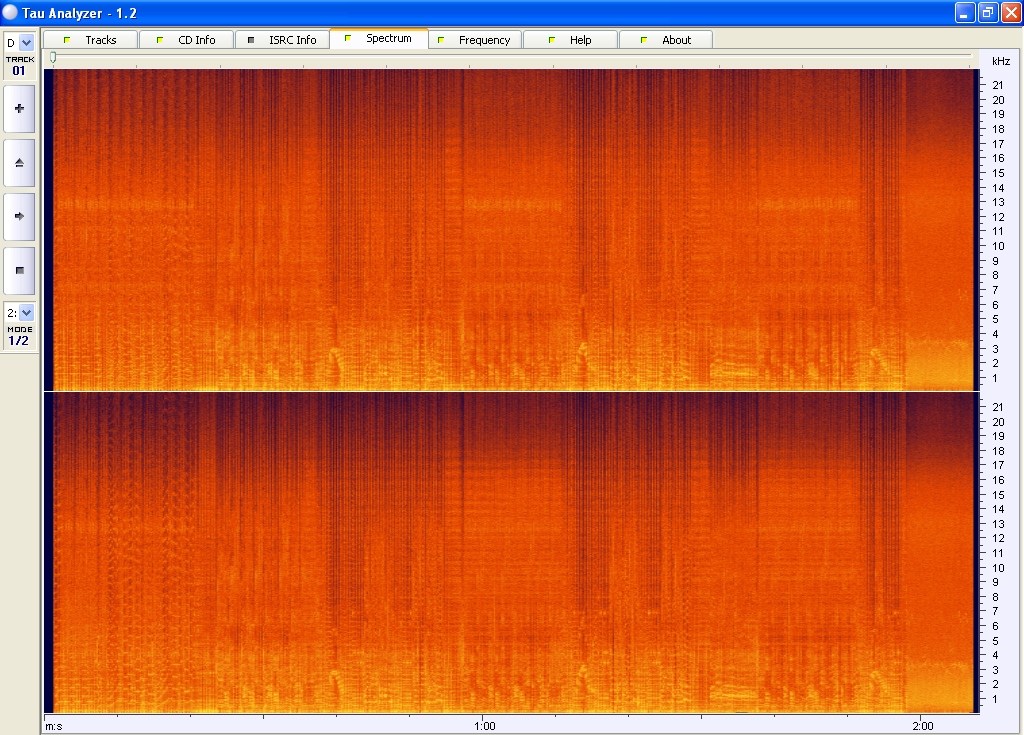Viewport: 1024px width, 735px height.
Task: Click the 2:00 mark on the time axis
Action: point(922,724)
